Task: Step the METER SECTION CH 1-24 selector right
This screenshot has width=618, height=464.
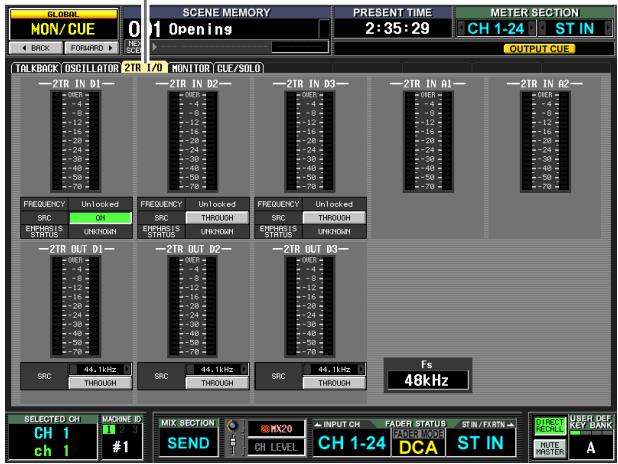Action: (x=532, y=28)
